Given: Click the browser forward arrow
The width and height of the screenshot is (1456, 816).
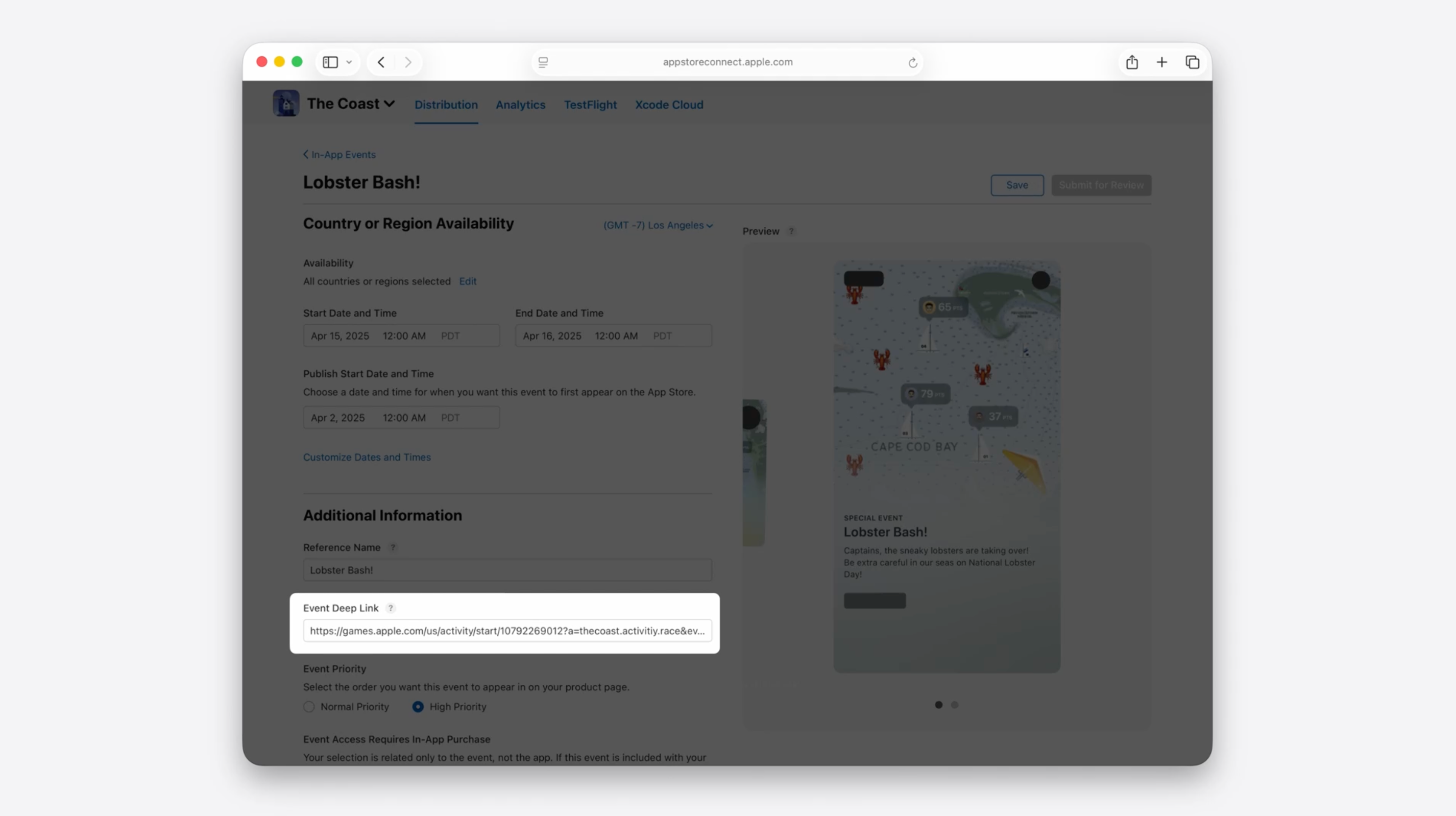Looking at the screenshot, I should click(407, 62).
